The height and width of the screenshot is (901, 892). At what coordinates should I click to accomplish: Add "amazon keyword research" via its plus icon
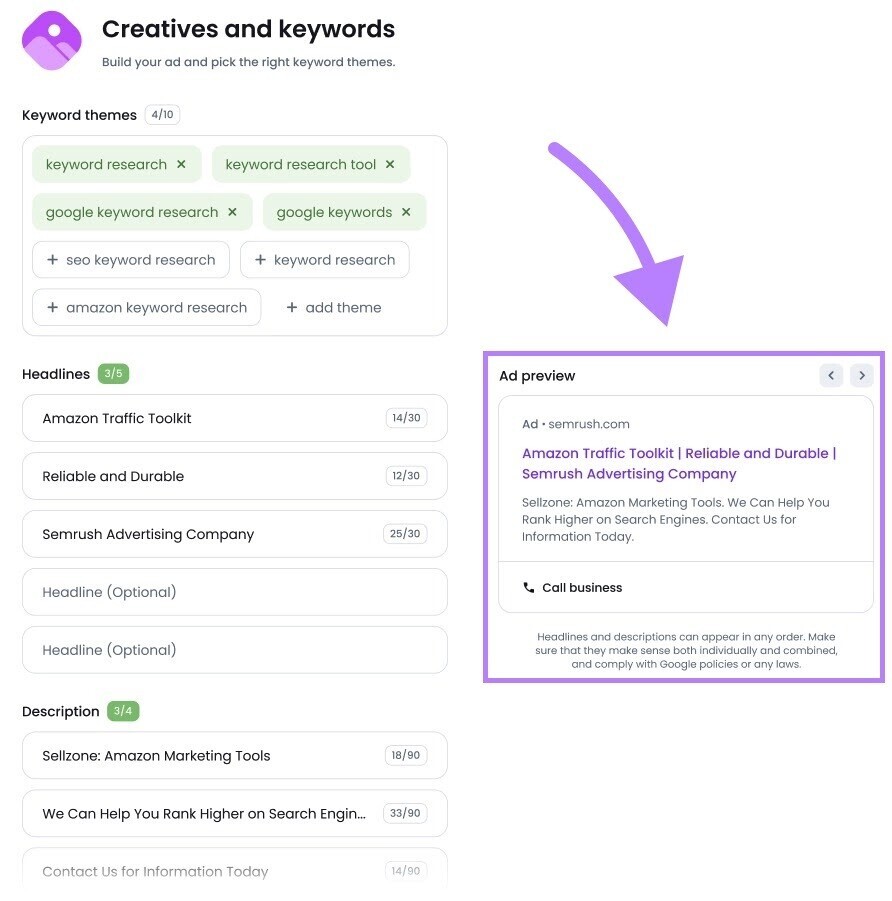tap(52, 307)
